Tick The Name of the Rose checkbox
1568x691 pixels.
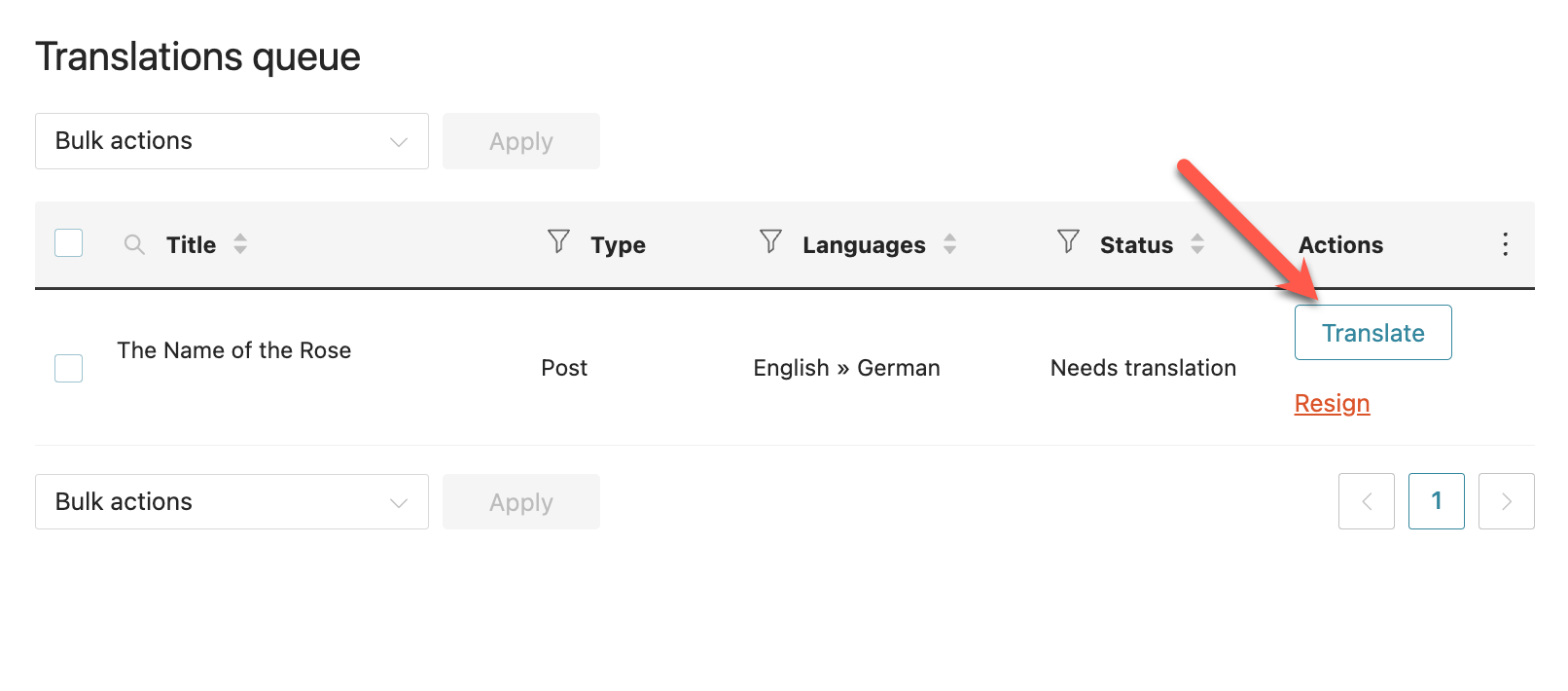[69, 369]
